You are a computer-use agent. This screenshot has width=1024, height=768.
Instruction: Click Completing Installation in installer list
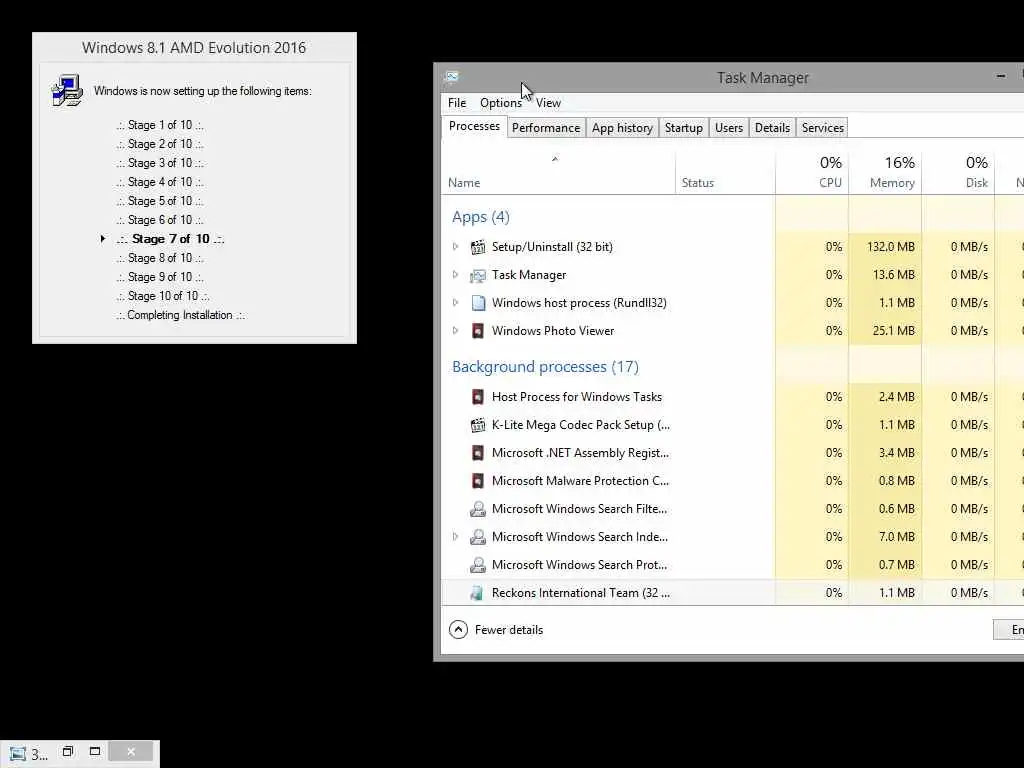pos(180,315)
